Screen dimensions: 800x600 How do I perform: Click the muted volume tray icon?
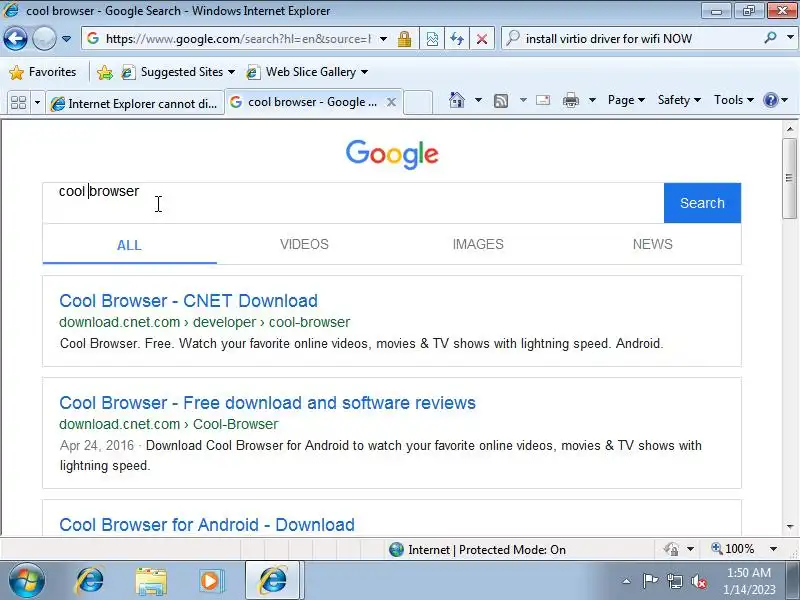698,581
